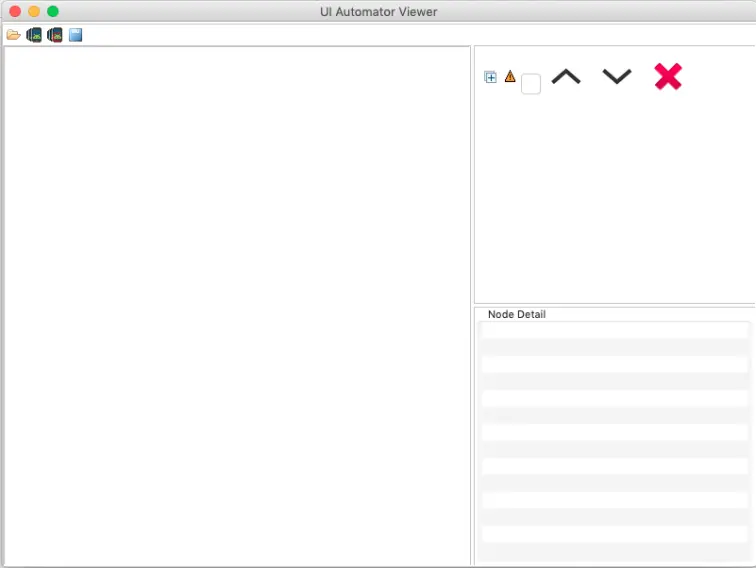This screenshot has width=756, height=568.
Task: Select the Node Detail panel label
Action: [516, 314]
